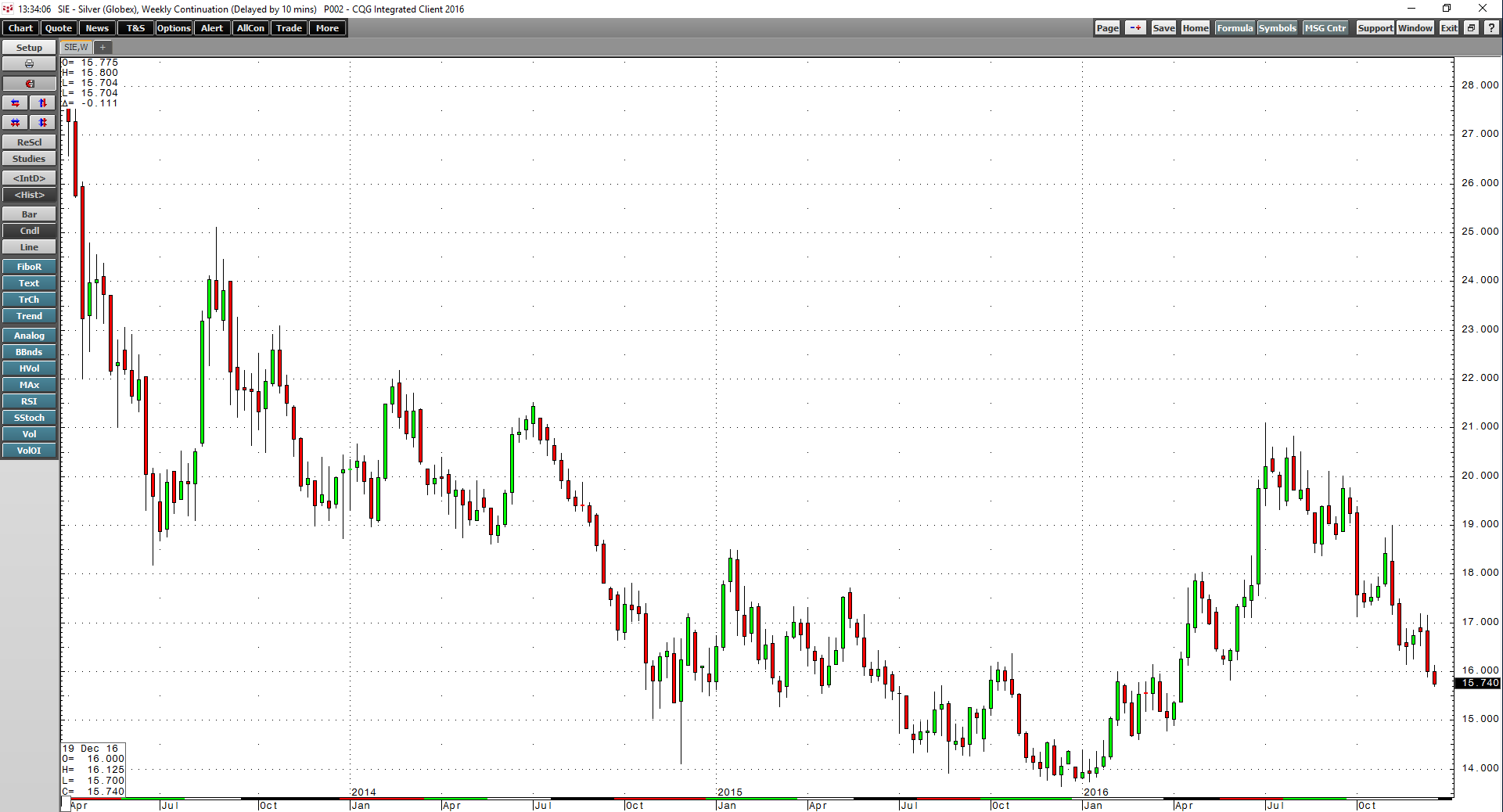
Task: Open the AllCon menu
Action: click(250, 28)
